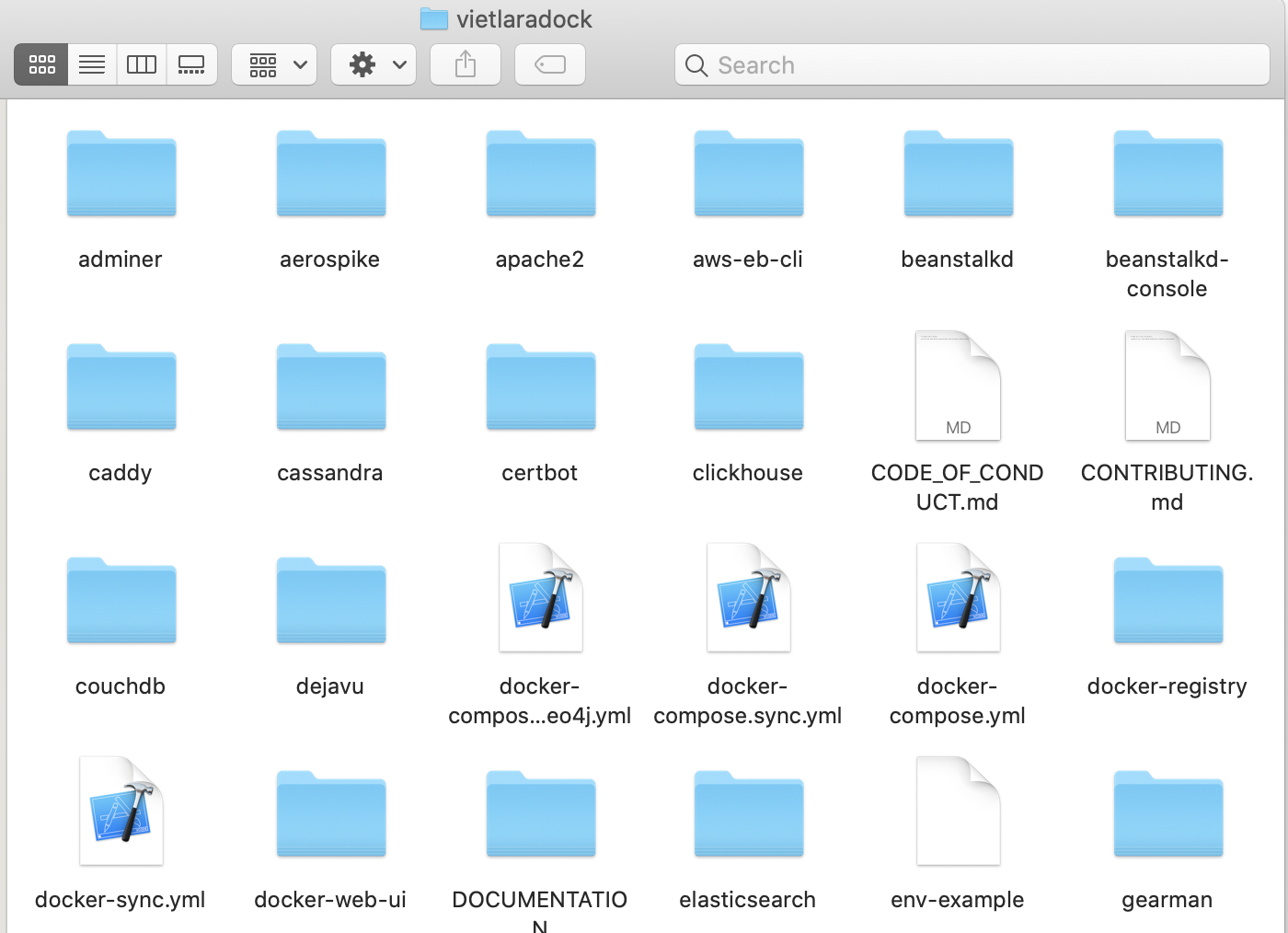This screenshot has height=933, width=1288.
Task: Click the 'aws-eb-cli' name label
Action: click(748, 259)
